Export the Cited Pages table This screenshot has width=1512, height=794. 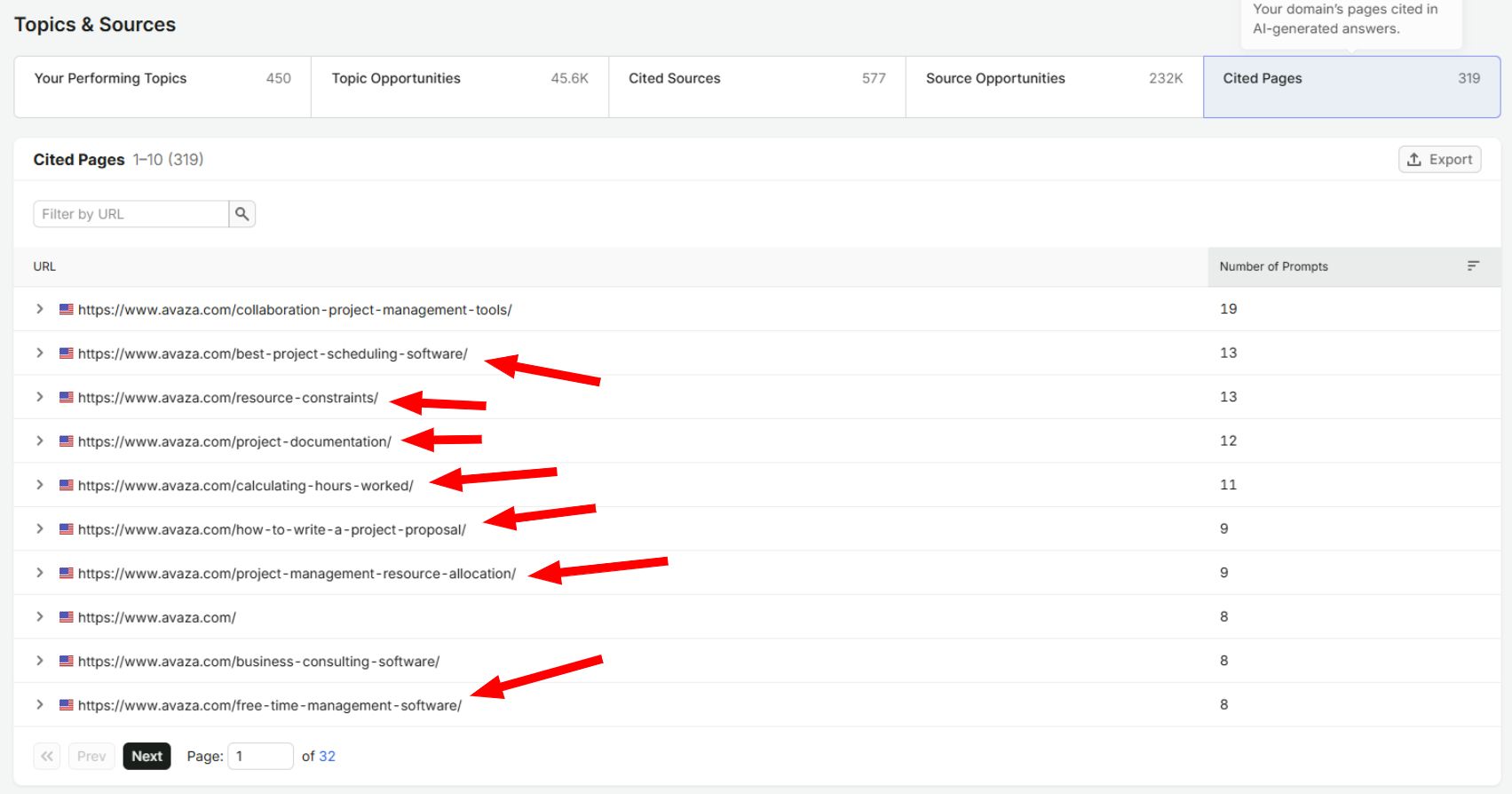(x=1440, y=160)
